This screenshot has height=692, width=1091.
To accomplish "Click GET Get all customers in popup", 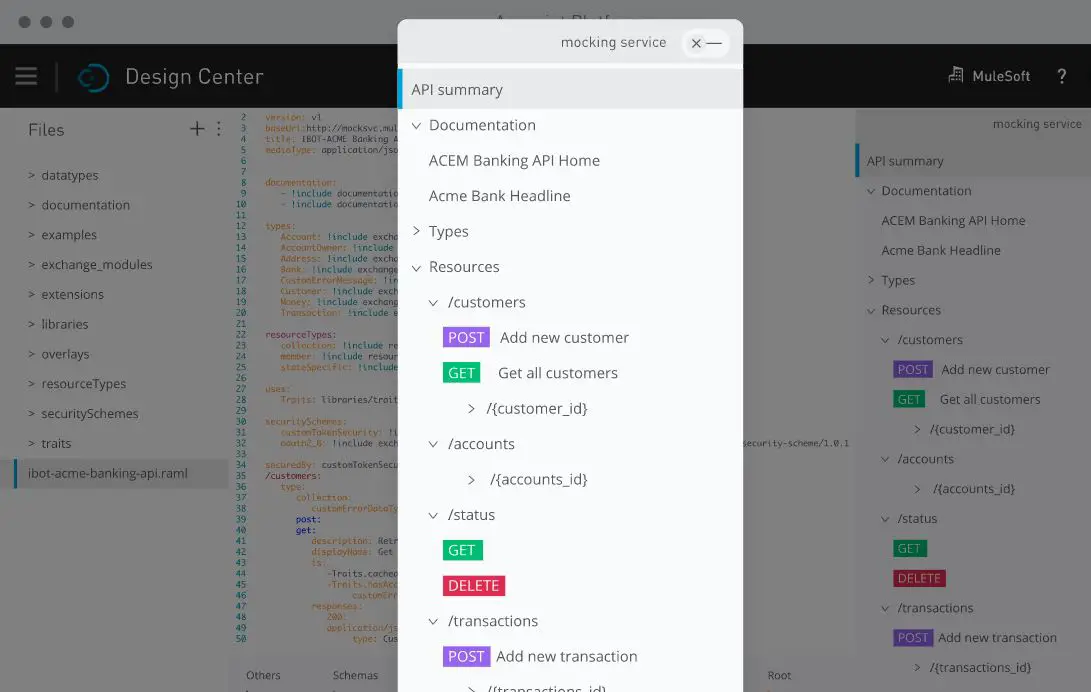I will click(x=530, y=373).
